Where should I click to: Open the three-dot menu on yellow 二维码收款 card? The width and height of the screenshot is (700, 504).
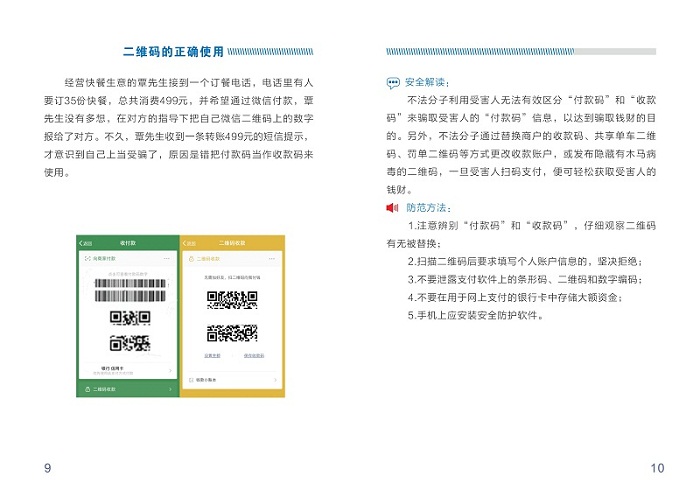pos(272,259)
